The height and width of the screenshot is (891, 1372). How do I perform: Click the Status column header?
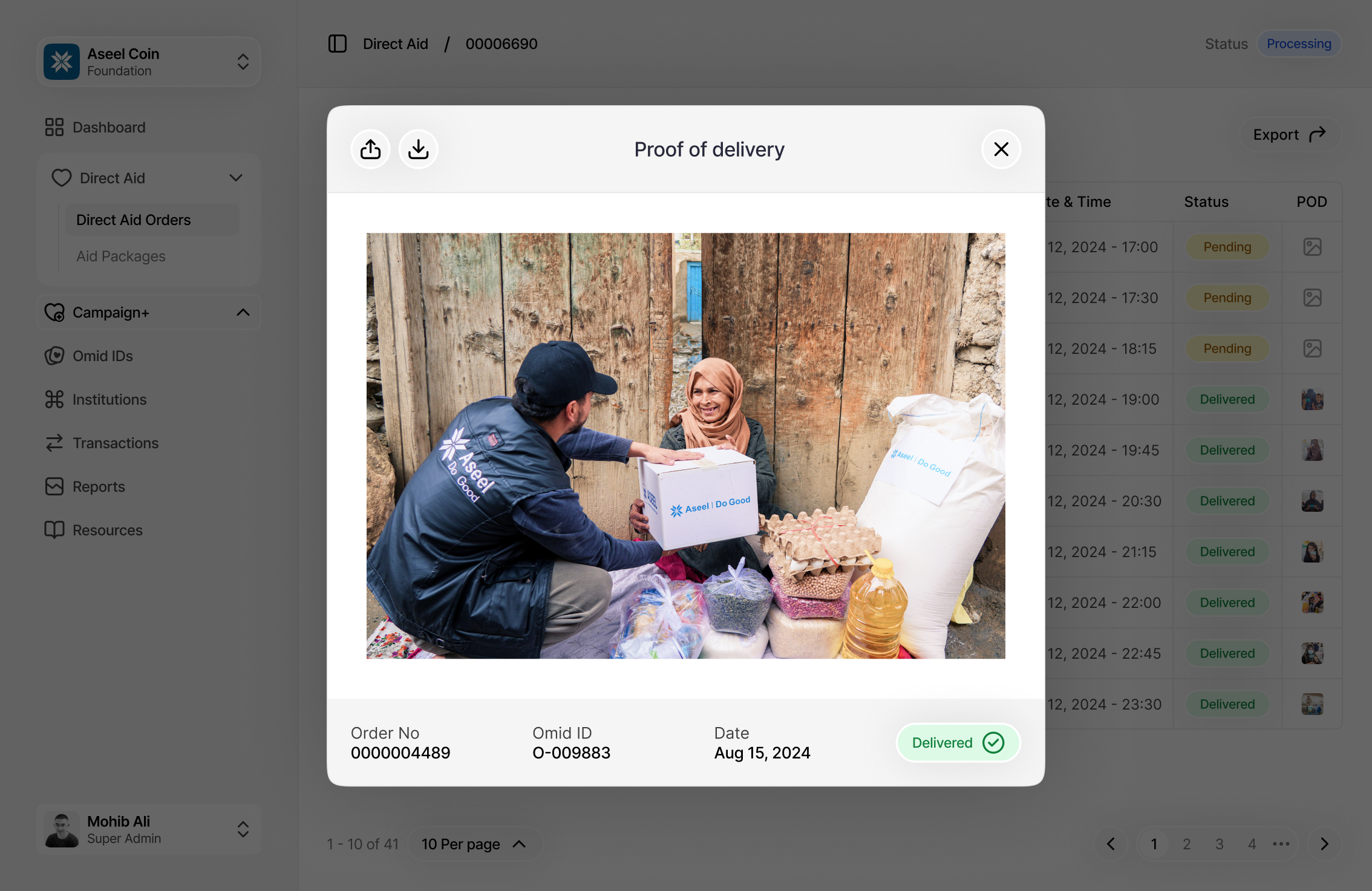click(x=1206, y=202)
